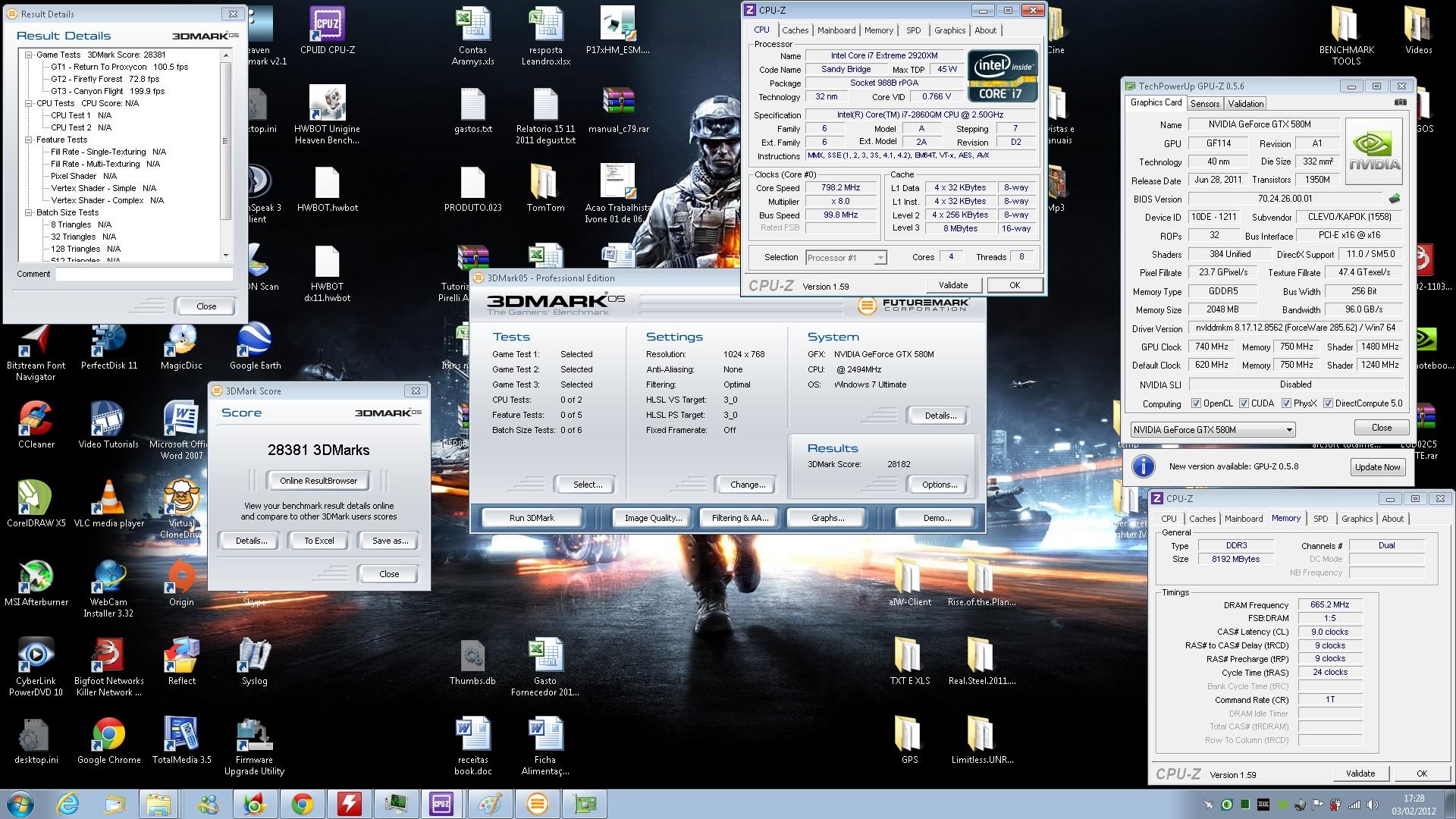Open Internet Explorer from taskbar
1456x819 pixels.
tap(67, 804)
